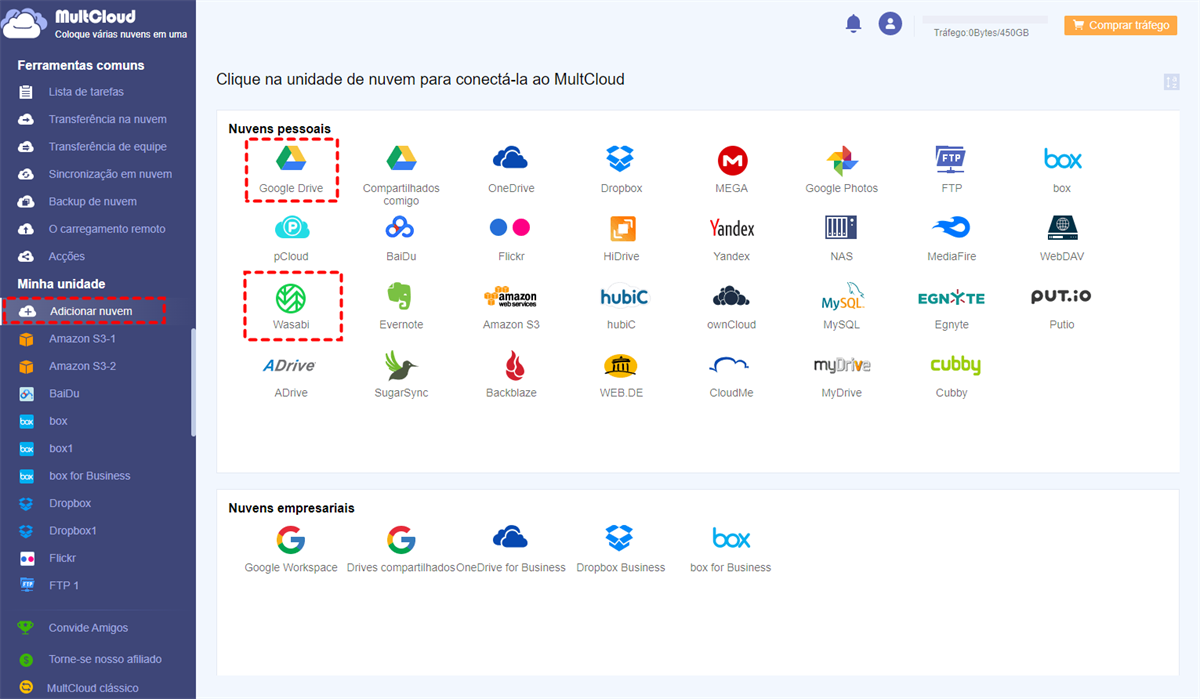Choose the WEB.DE cloud
The image size is (1200, 699).
[x=621, y=374]
